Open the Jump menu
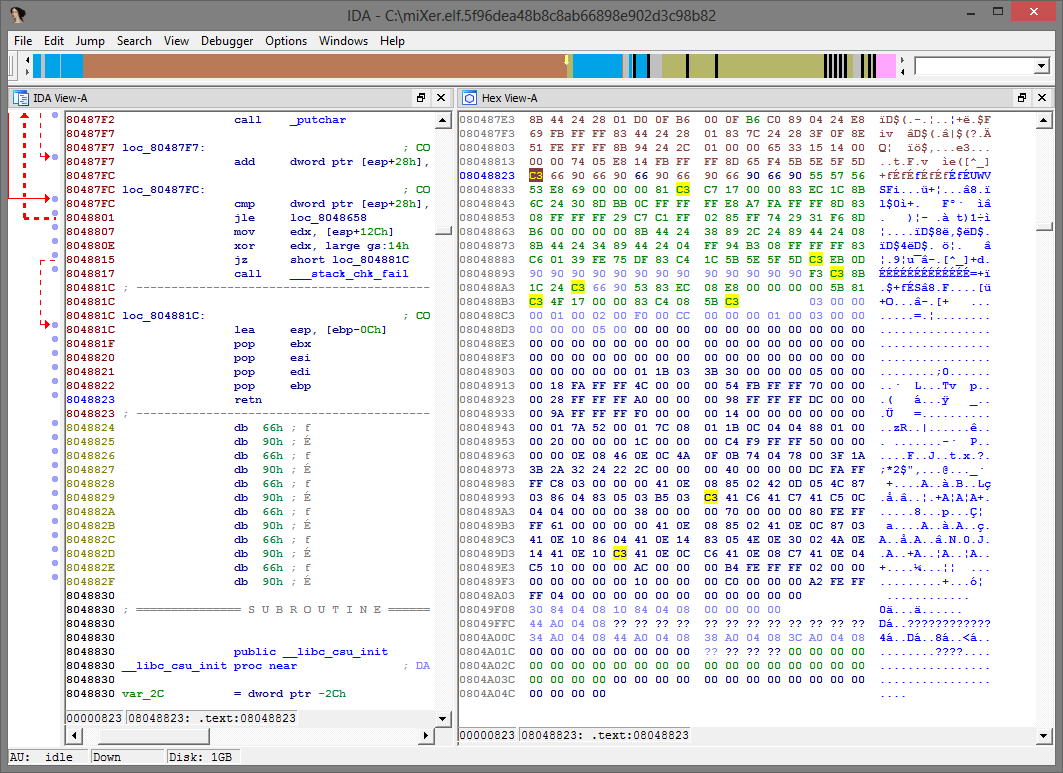 click(89, 41)
